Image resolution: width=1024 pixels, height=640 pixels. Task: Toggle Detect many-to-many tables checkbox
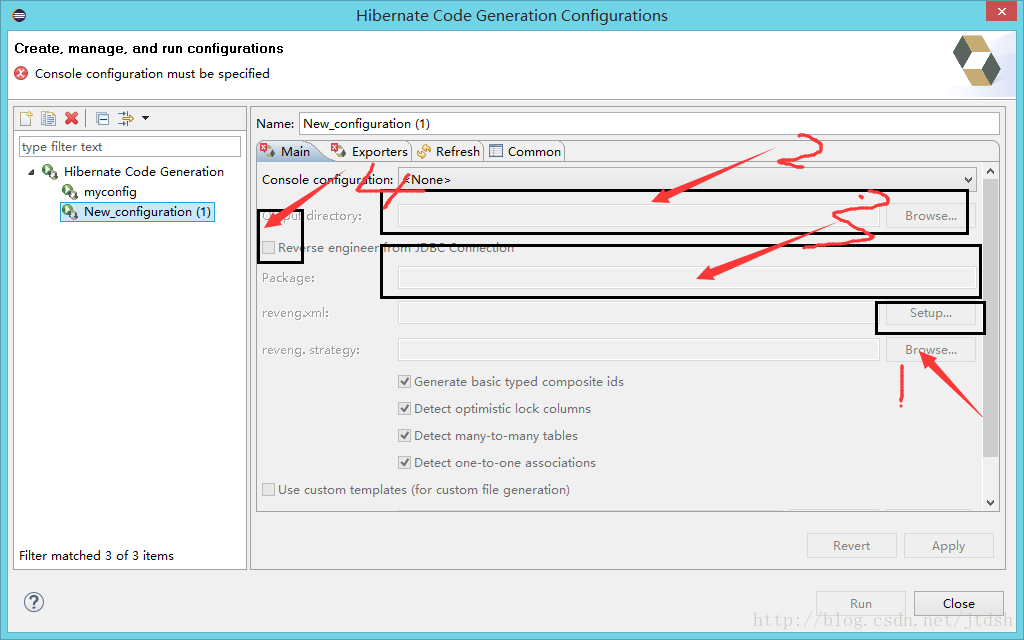pos(404,436)
